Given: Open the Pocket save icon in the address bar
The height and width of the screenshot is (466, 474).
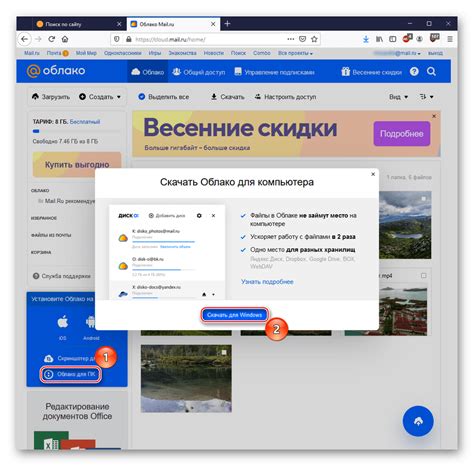Looking at the screenshot, I should pos(302,39).
